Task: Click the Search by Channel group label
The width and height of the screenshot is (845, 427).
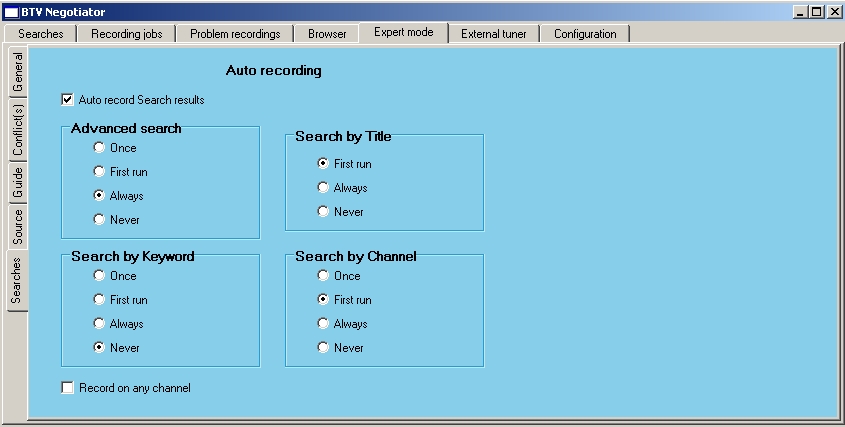Action: pos(356,257)
